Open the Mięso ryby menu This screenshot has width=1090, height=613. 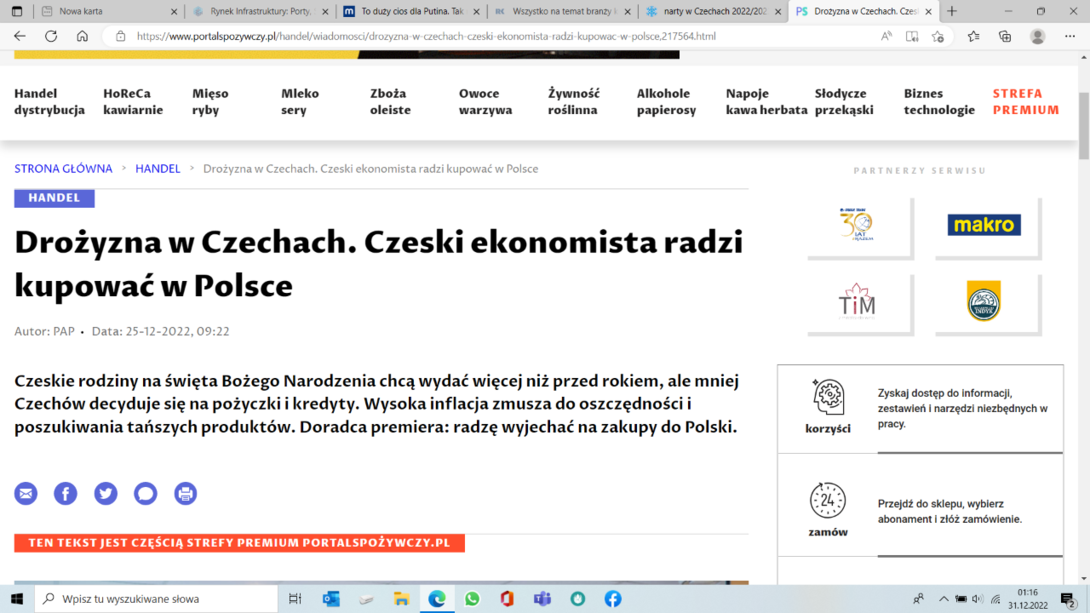click(x=210, y=101)
